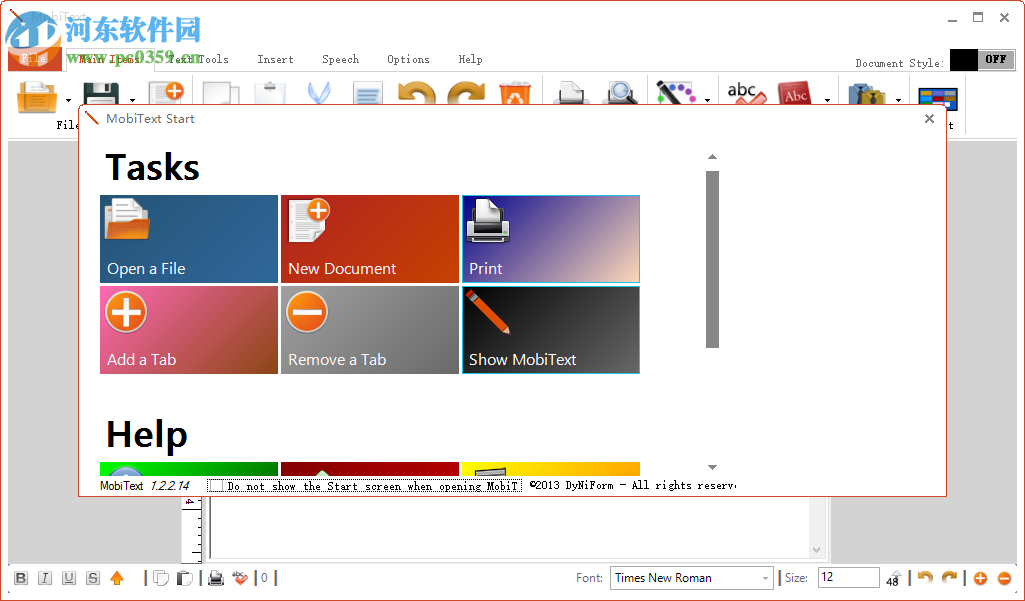The height and width of the screenshot is (601, 1025).
Task: Click the Start screen scroll down arrow
Action: (x=713, y=467)
